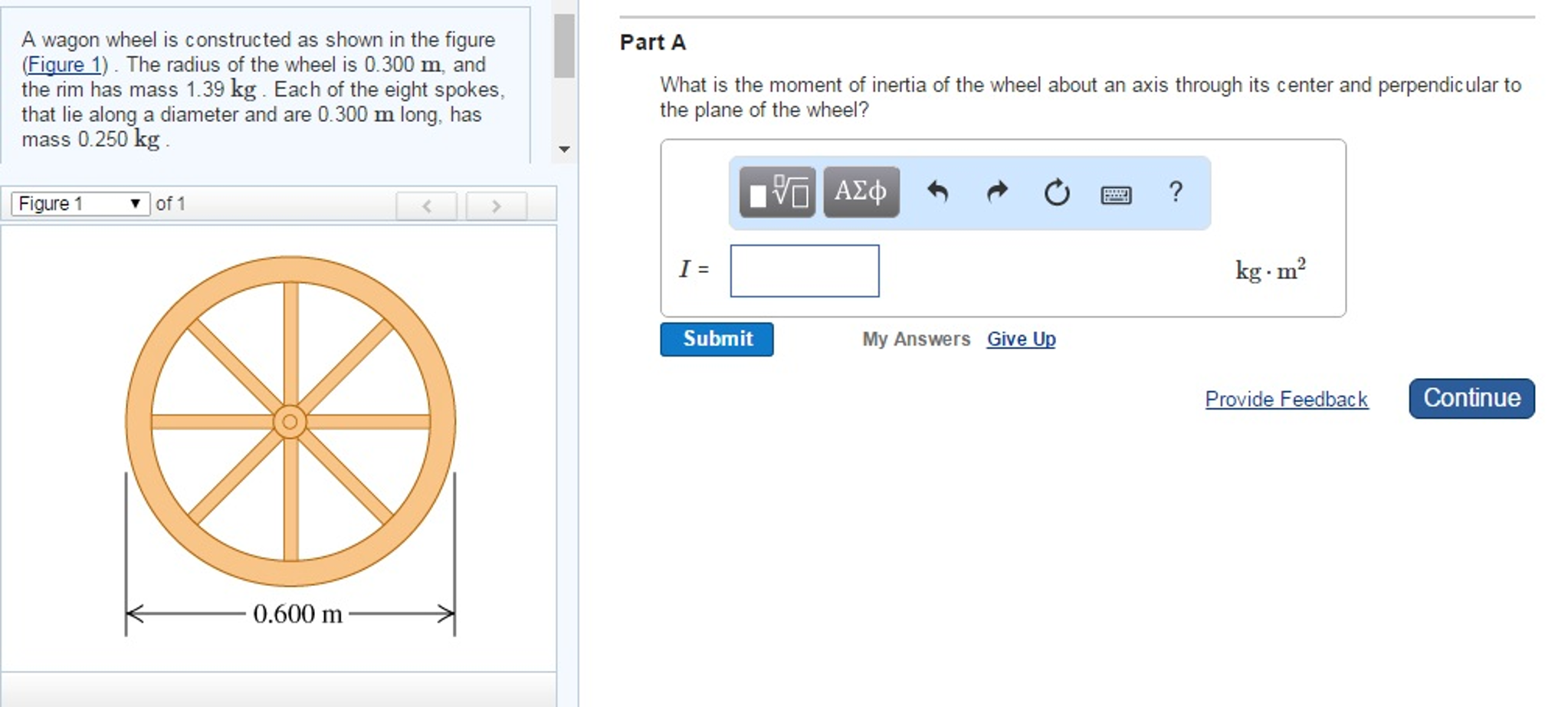
Task: Click the 'Part A' heading
Action: click(652, 42)
